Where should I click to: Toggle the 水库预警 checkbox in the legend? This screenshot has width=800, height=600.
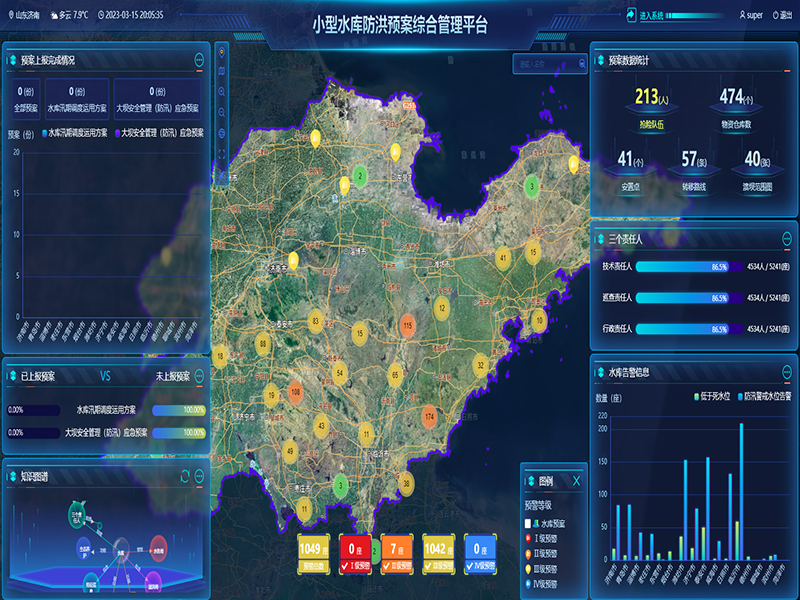(527, 522)
